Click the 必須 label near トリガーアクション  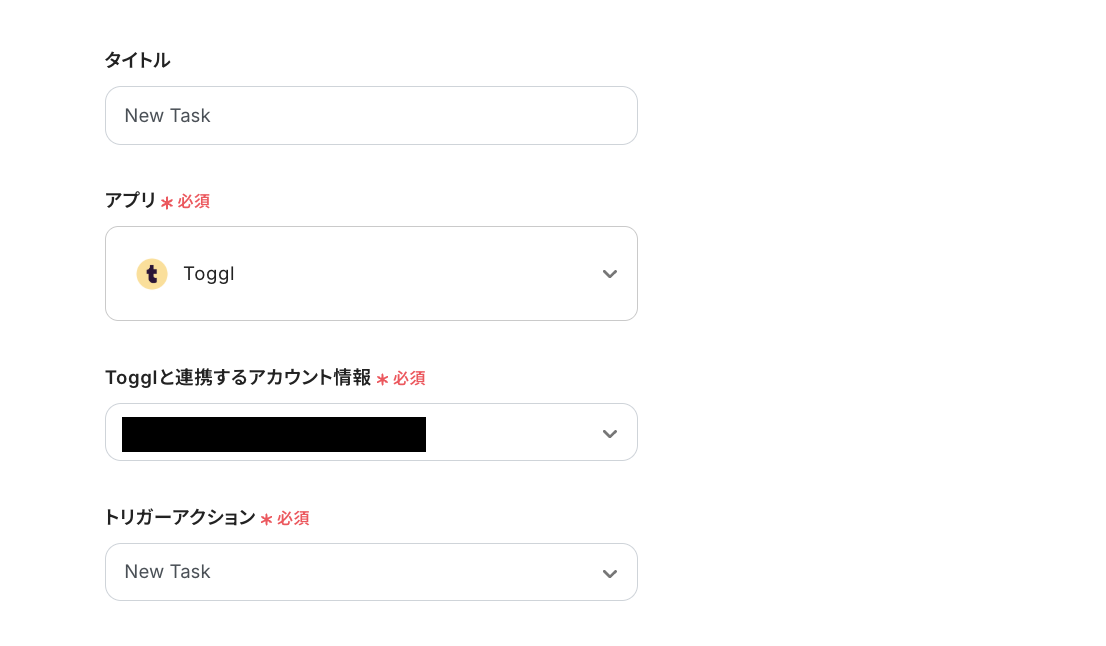coord(295,518)
